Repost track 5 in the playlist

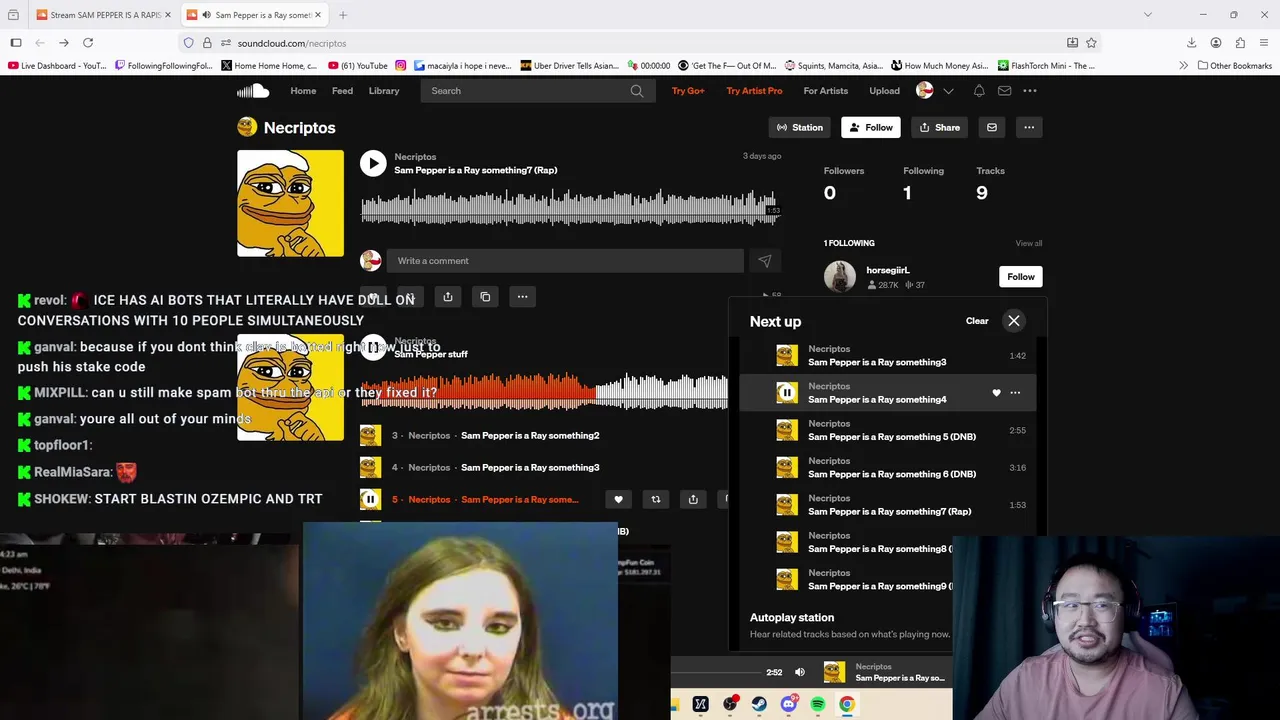(x=656, y=499)
